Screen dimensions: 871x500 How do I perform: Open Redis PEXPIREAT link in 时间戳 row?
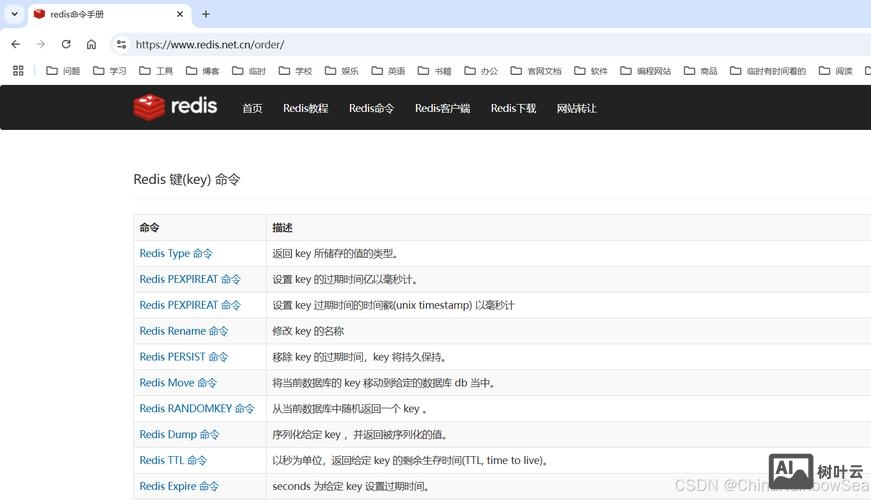click(190, 305)
